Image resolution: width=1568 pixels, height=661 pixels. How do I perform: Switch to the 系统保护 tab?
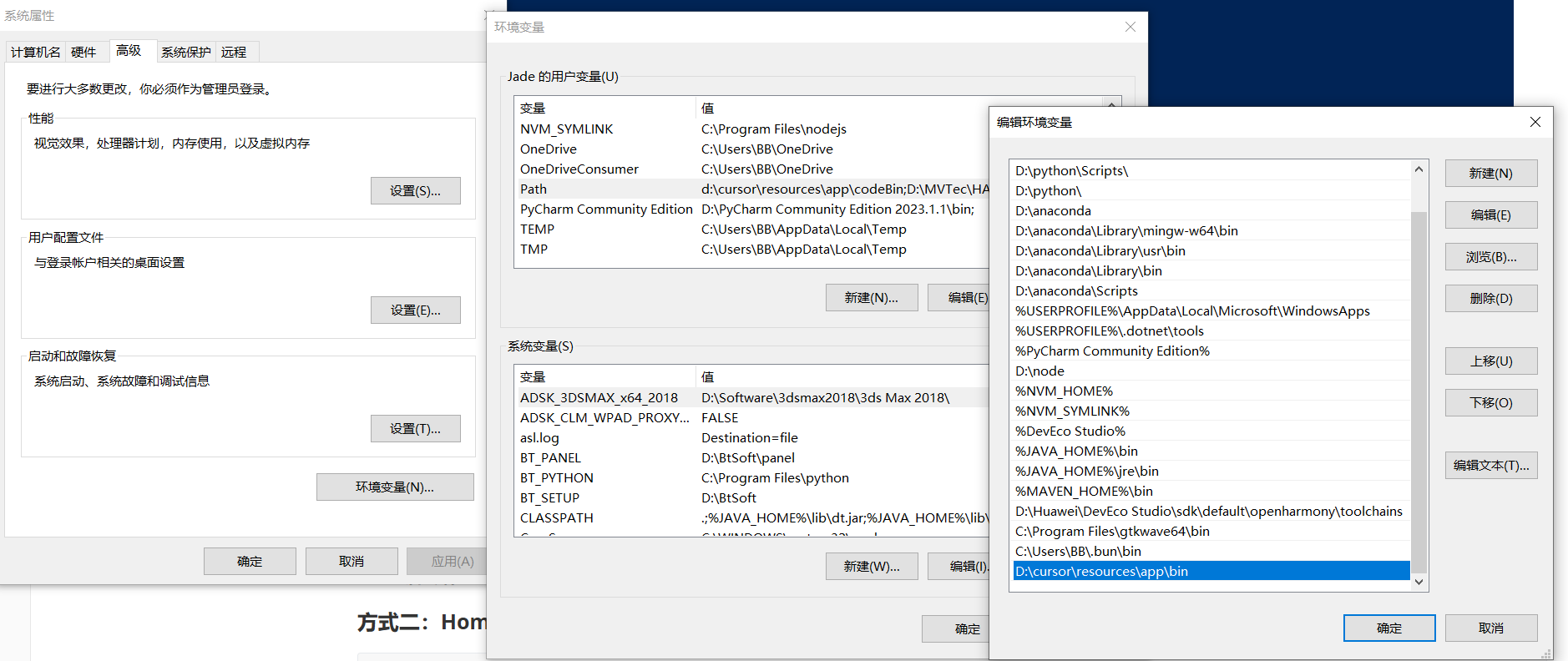point(185,52)
